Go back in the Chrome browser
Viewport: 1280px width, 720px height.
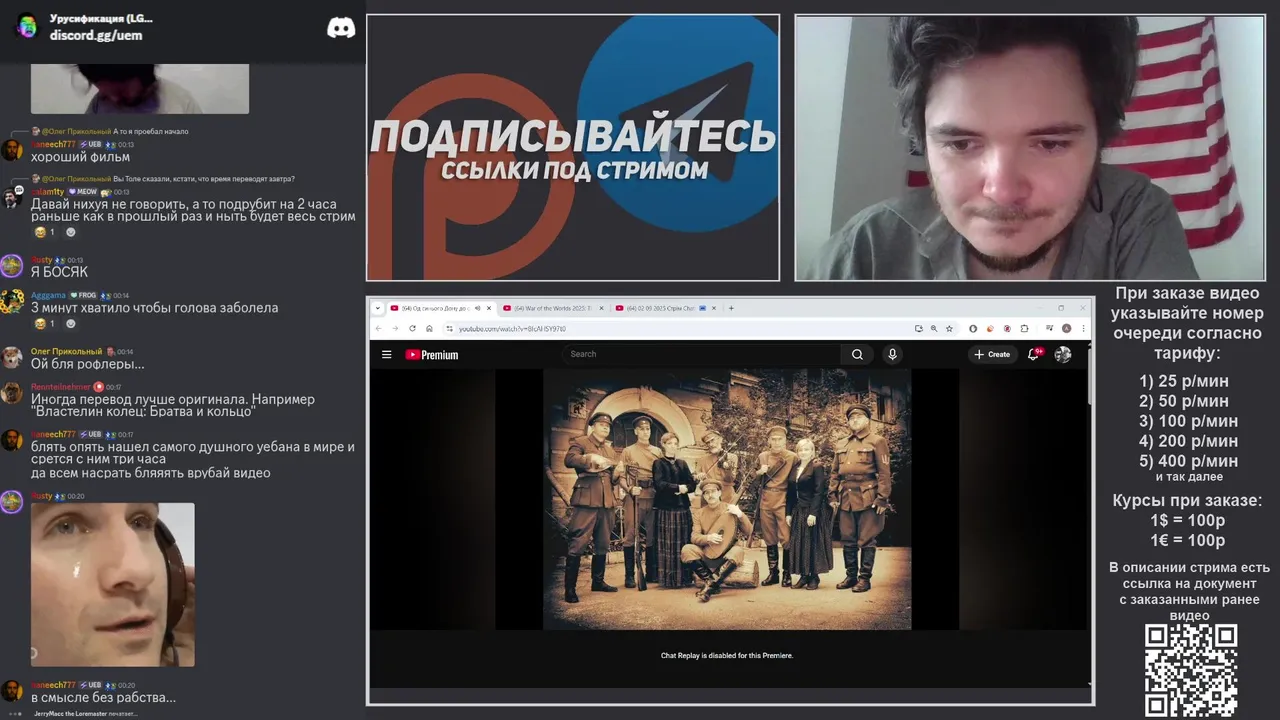point(378,328)
